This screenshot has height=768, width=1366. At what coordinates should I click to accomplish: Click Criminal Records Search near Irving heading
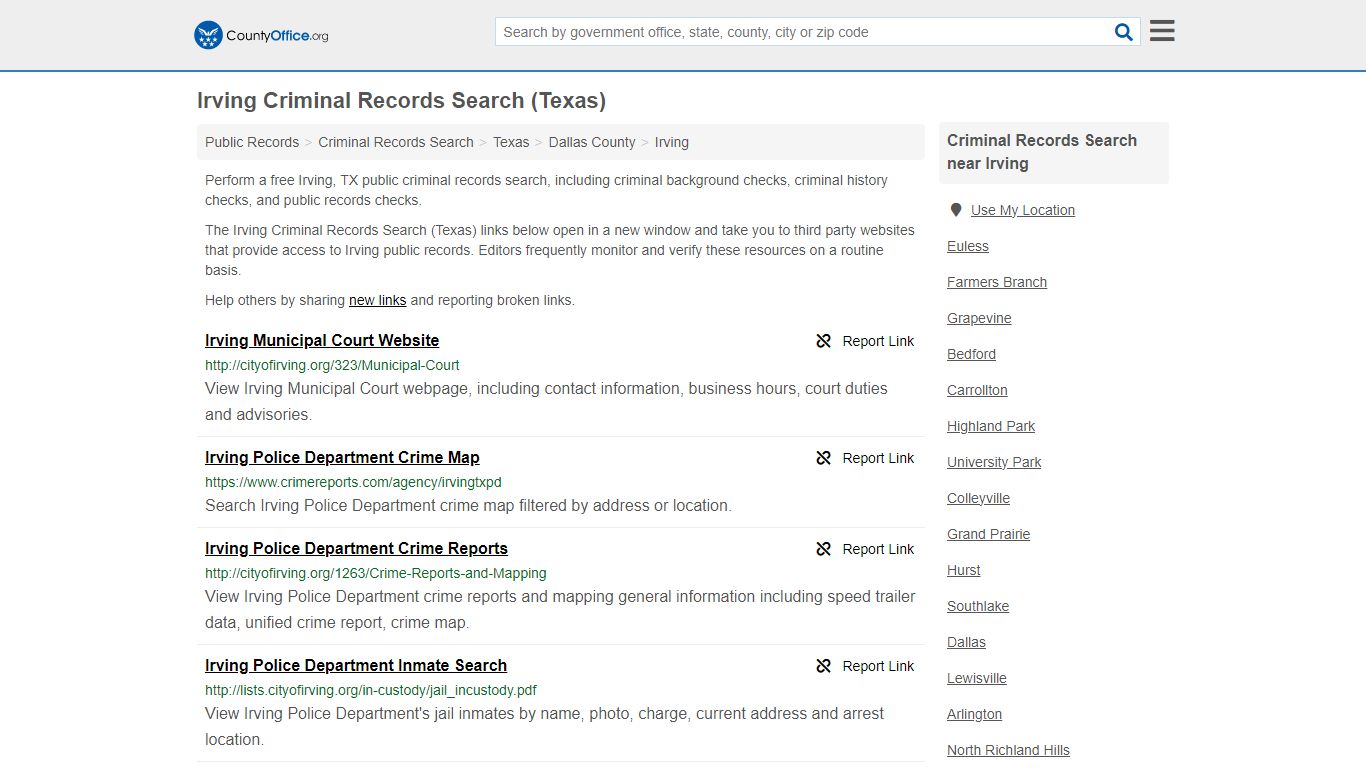pyautogui.click(x=1042, y=152)
